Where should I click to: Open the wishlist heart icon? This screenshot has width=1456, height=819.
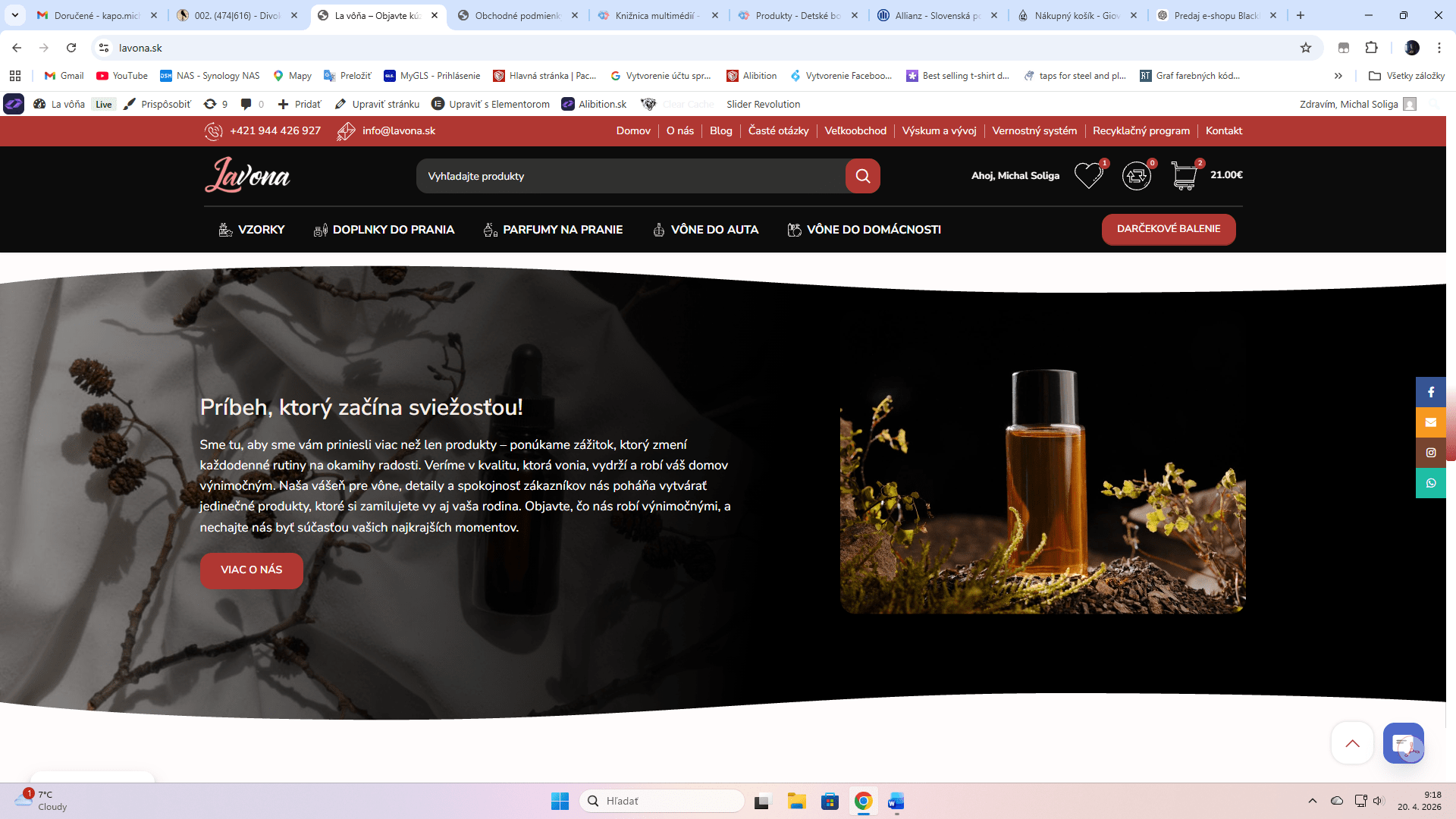coord(1088,176)
